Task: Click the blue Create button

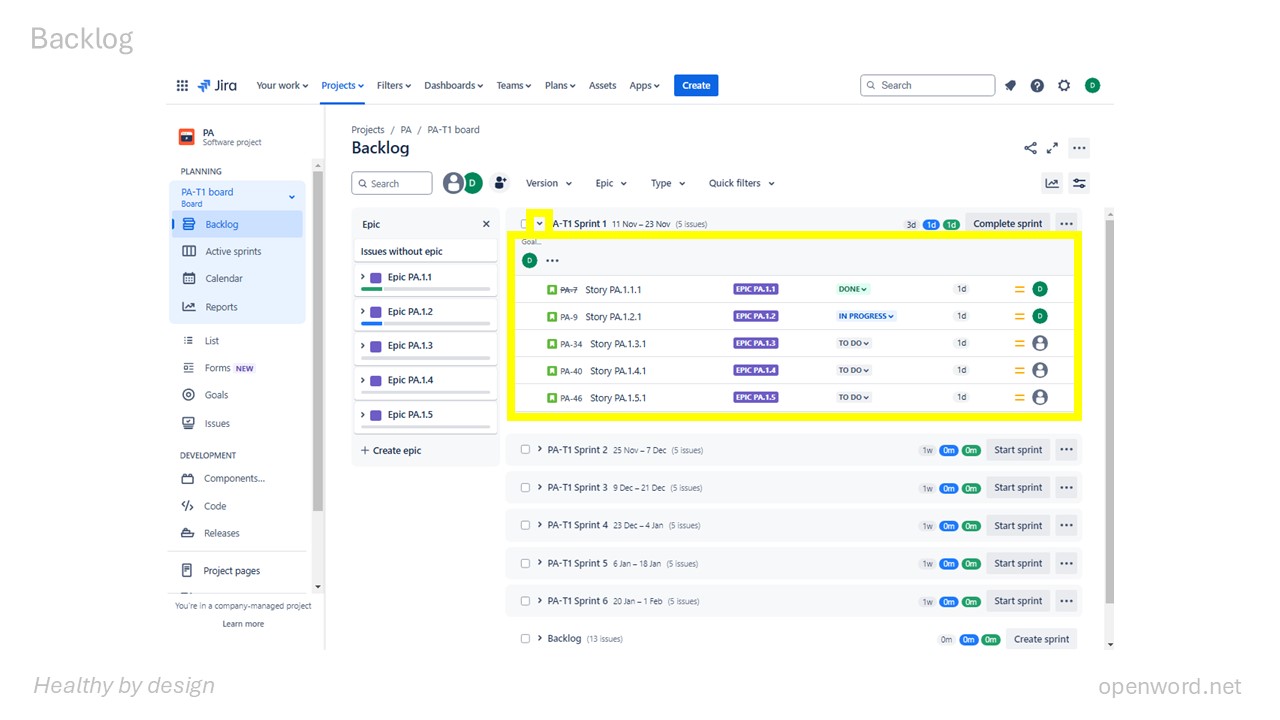Action: click(x=696, y=86)
